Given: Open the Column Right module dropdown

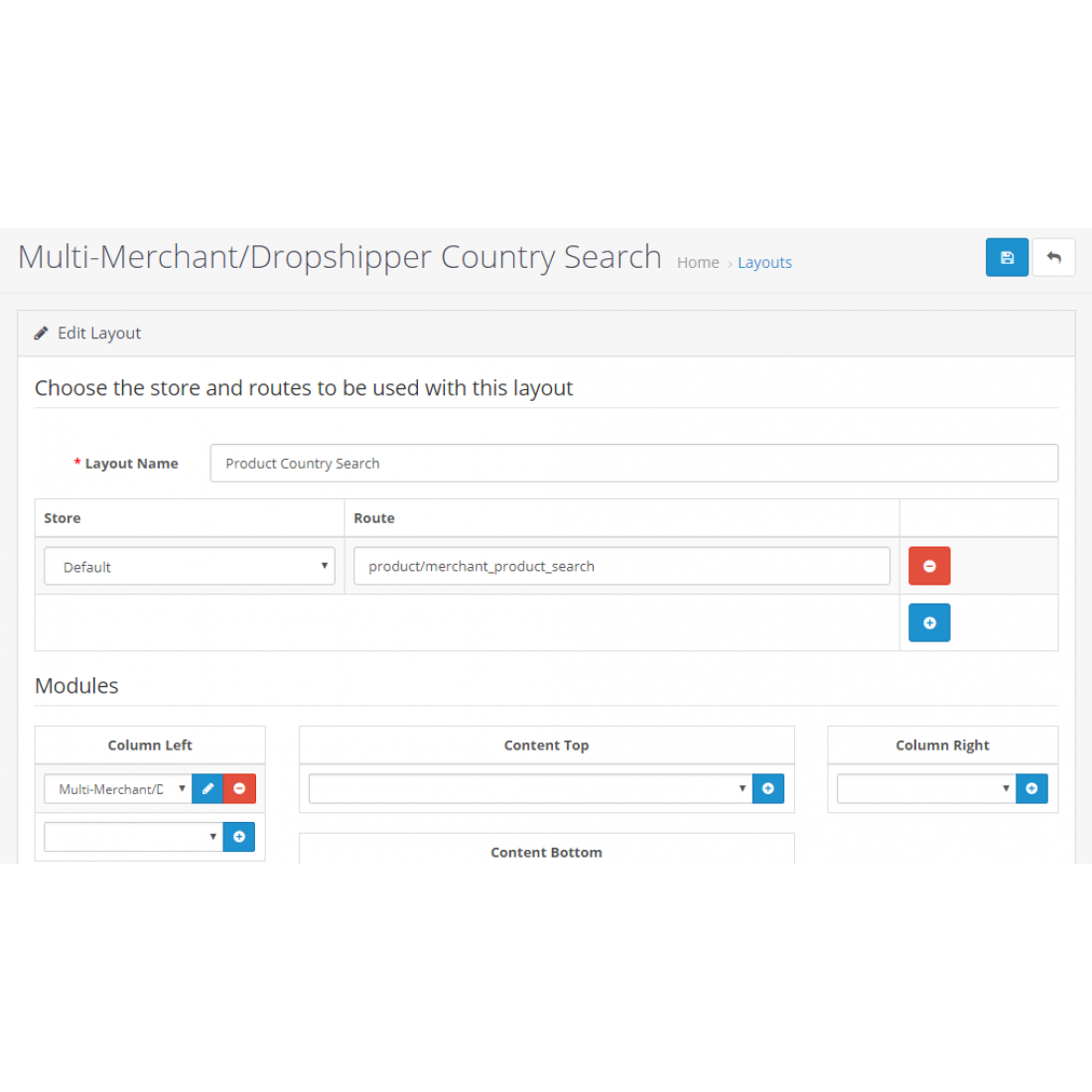Looking at the screenshot, I should coord(923,788).
